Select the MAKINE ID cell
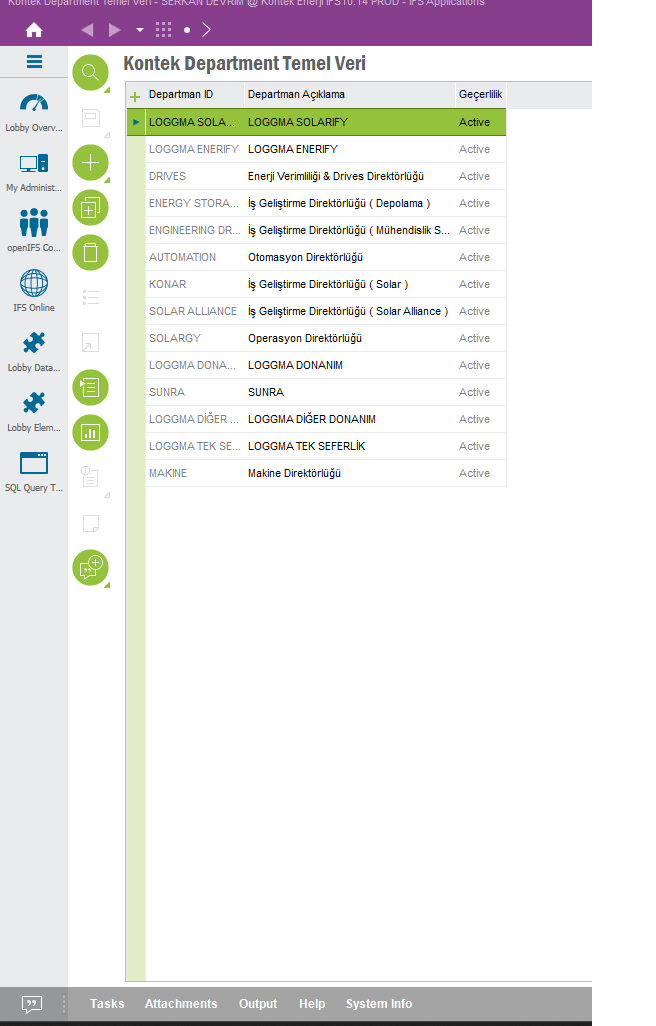Screen dimensions: 656x1026 195,473
